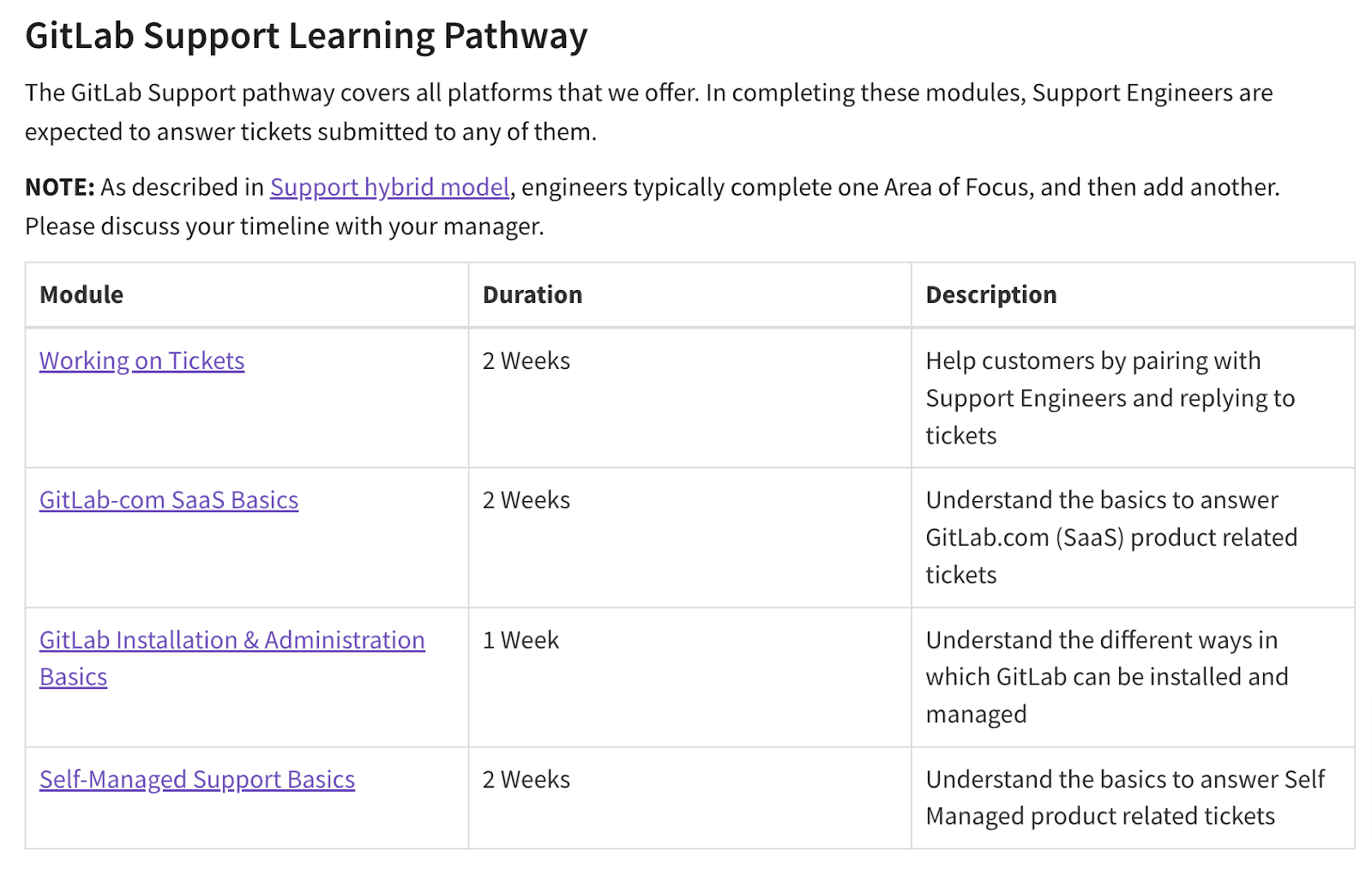The image size is (1372, 870).
Task: Click the duration cell for GitLab-com SaaS Basics
Action: (526, 500)
